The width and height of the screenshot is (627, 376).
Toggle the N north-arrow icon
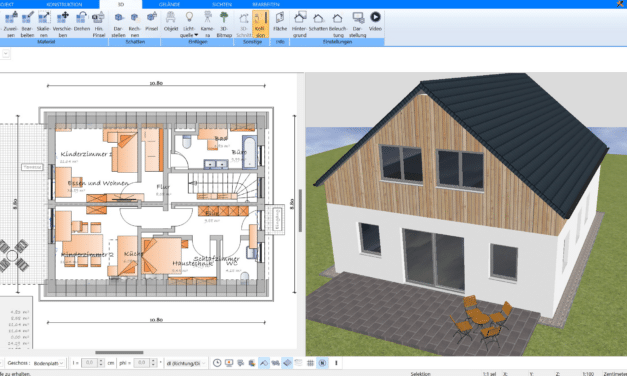coord(322,363)
